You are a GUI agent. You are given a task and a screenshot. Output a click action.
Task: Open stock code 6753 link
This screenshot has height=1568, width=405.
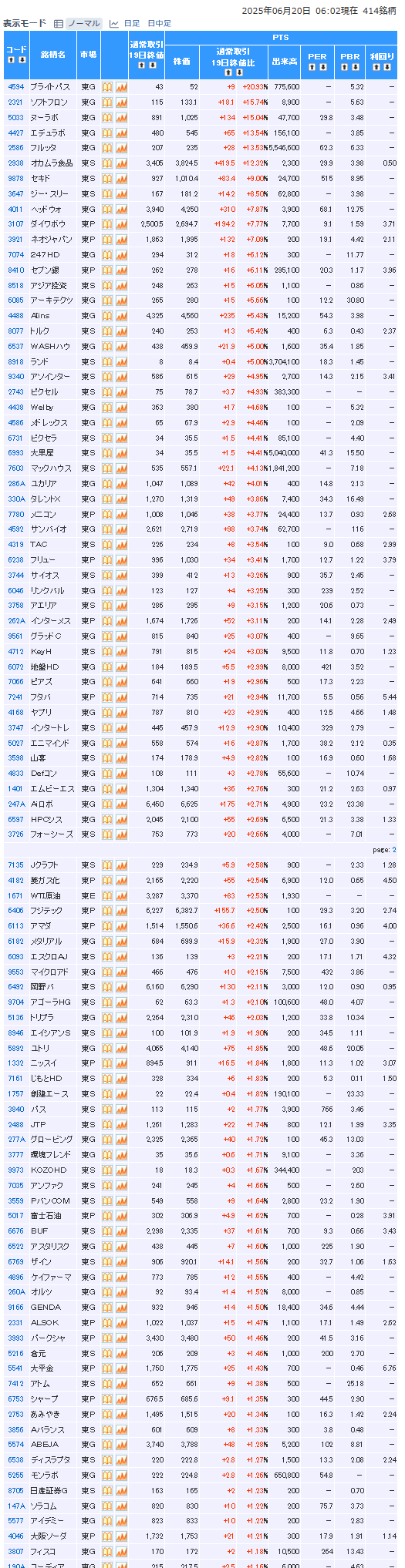[15, 1399]
